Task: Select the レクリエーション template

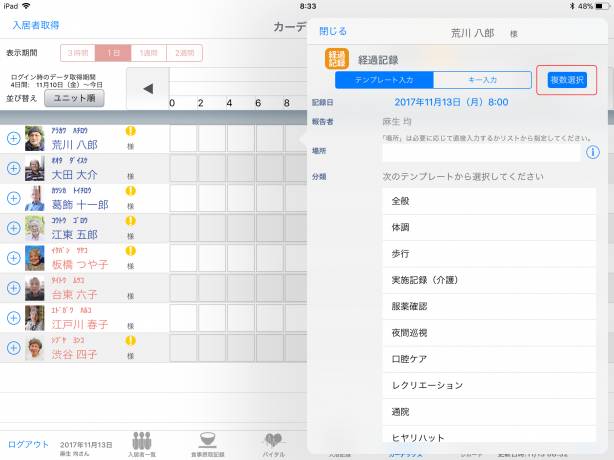Action: pos(489,386)
